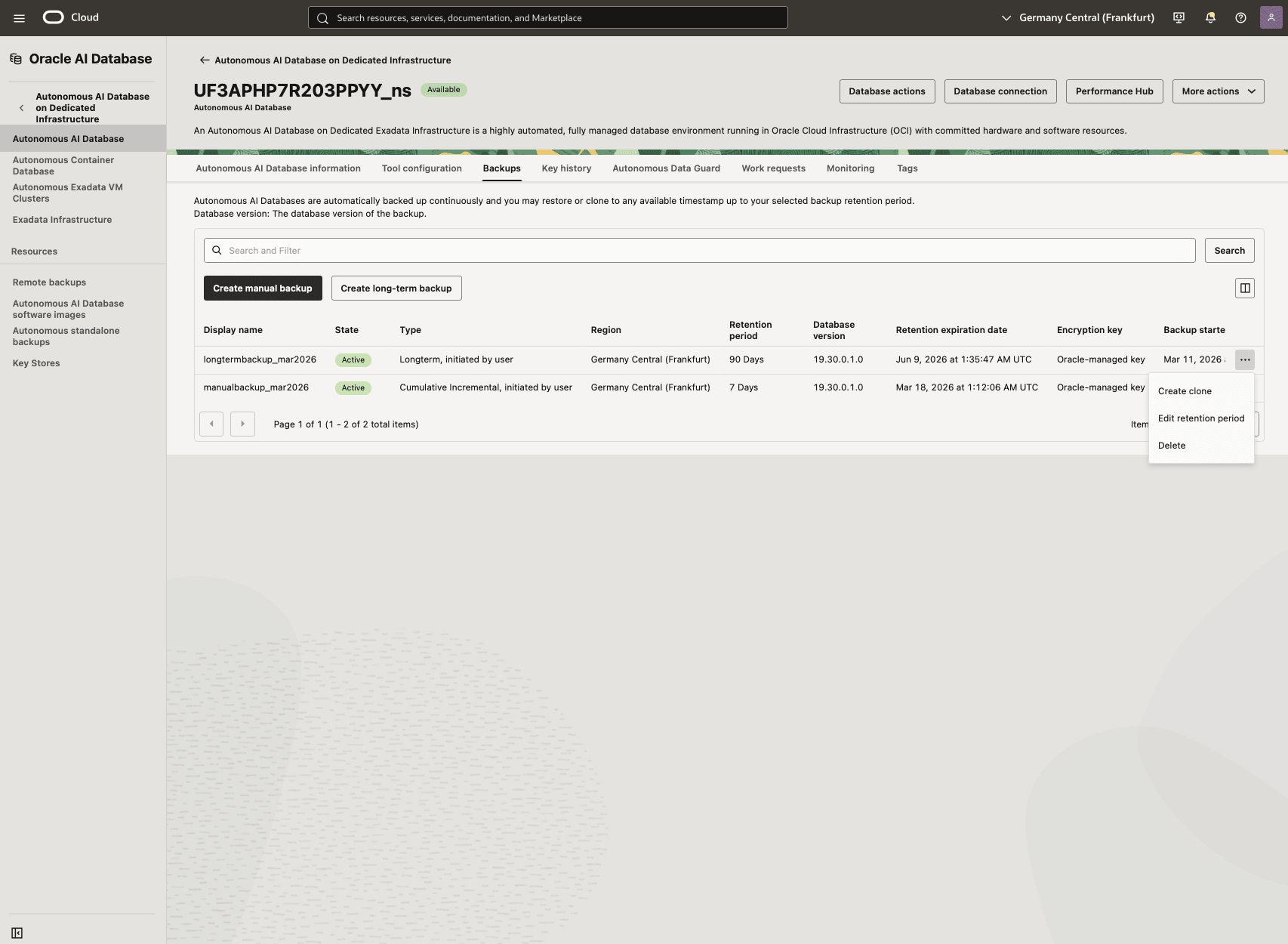Click the Retention expiration date column header
This screenshot has height=944, width=1288.
pos(951,330)
